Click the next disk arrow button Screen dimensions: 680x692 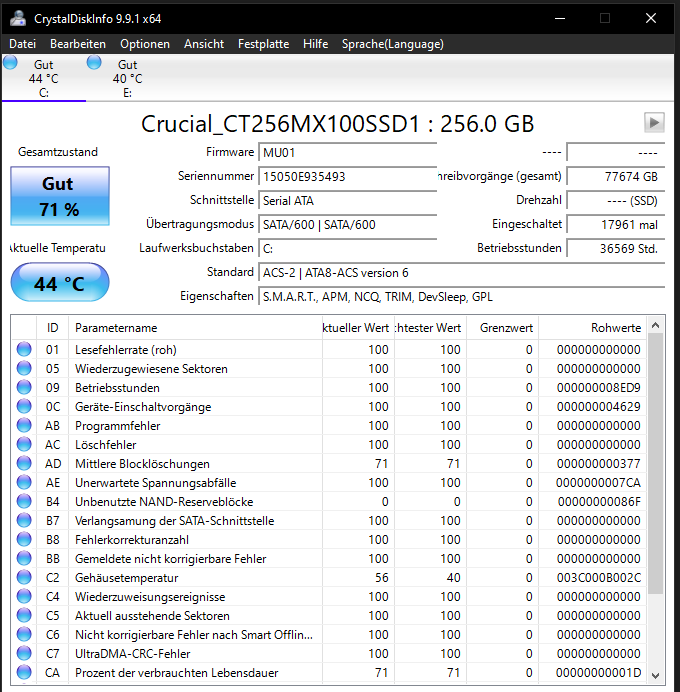click(x=654, y=123)
